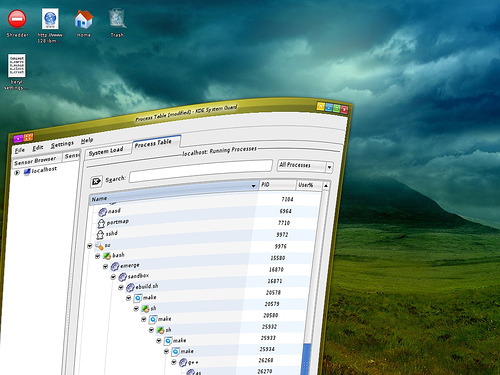500x375 pixels.
Task: Switch to the System Load tab
Action: [x=106, y=151]
